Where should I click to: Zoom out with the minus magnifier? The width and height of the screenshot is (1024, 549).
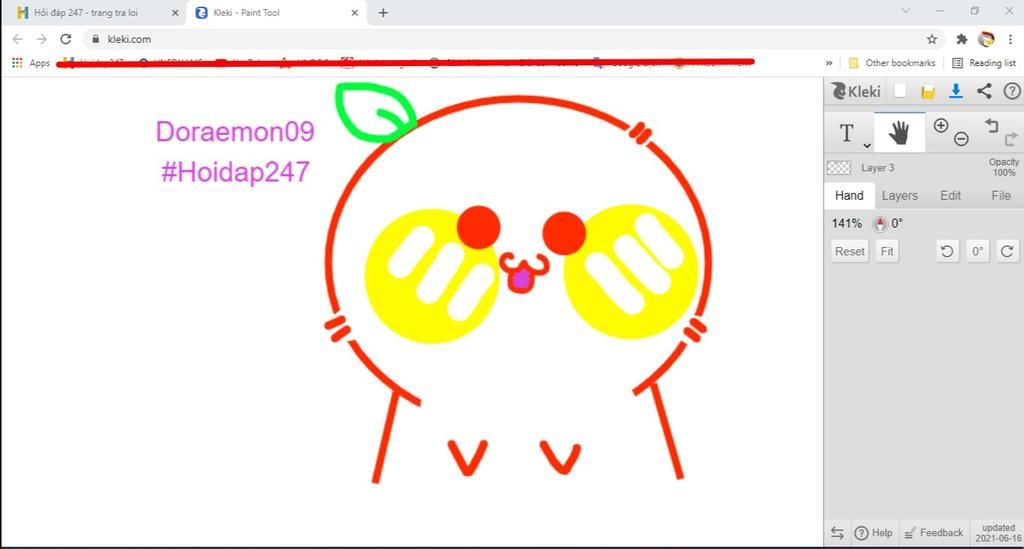coord(961,138)
